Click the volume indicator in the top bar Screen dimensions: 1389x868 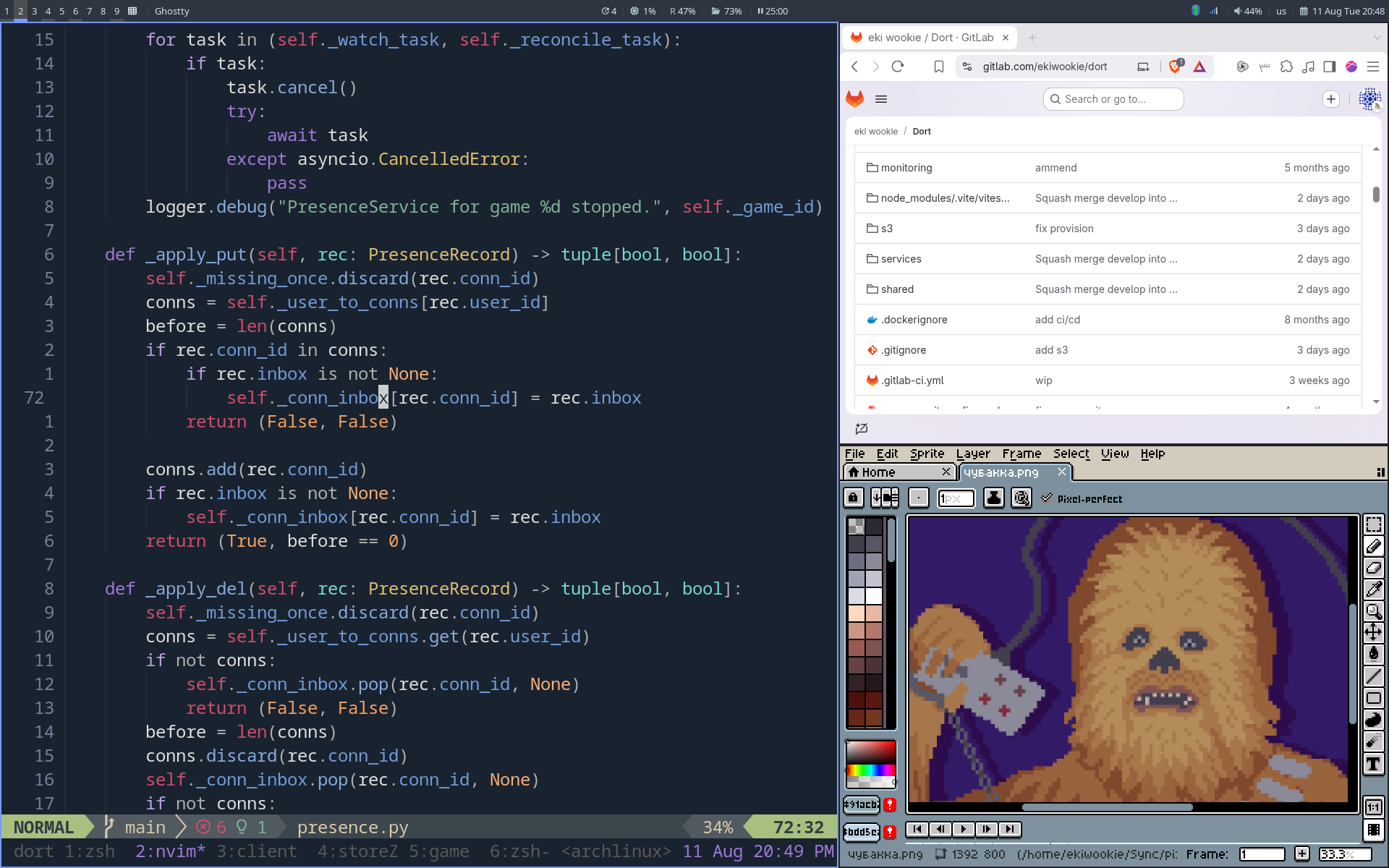[x=1248, y=11]
